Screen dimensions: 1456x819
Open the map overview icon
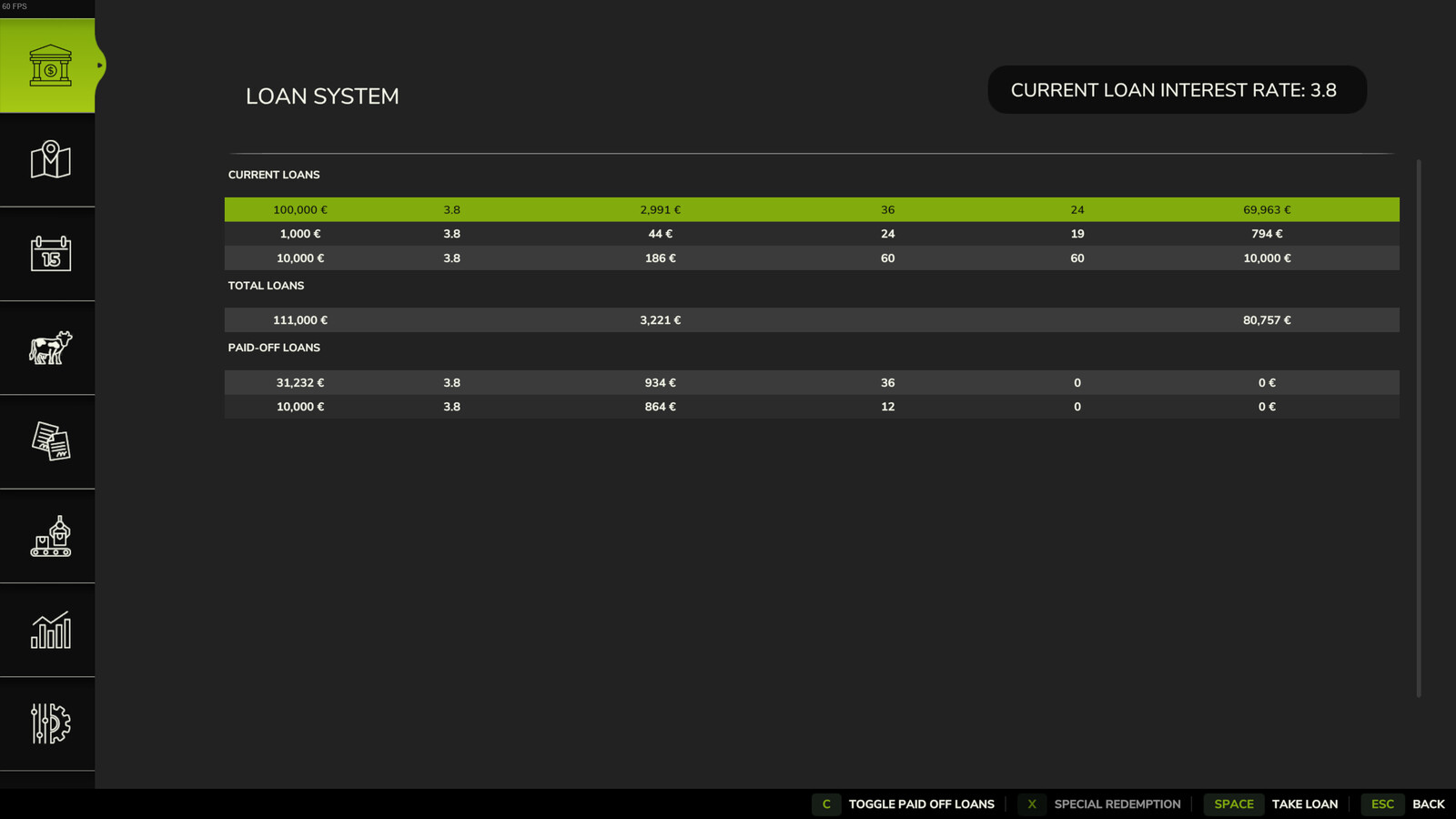(x=50, y=160)
